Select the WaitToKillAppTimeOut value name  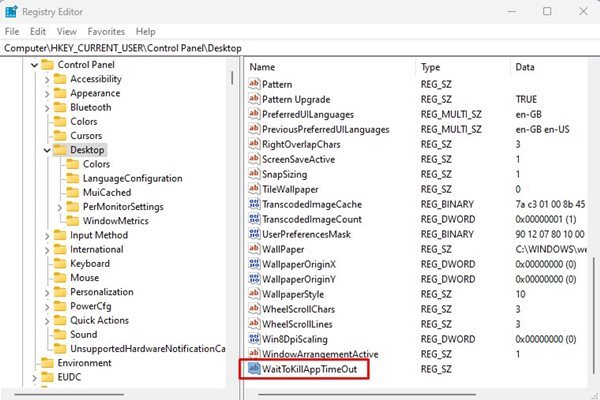pyautogui.click(x=309, y=369)
